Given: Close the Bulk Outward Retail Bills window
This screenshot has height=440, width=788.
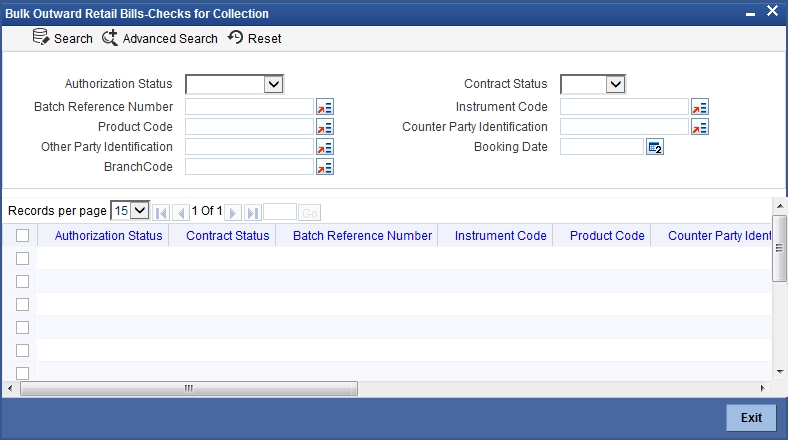Looking at the screenshot, I should click(772, 11).
